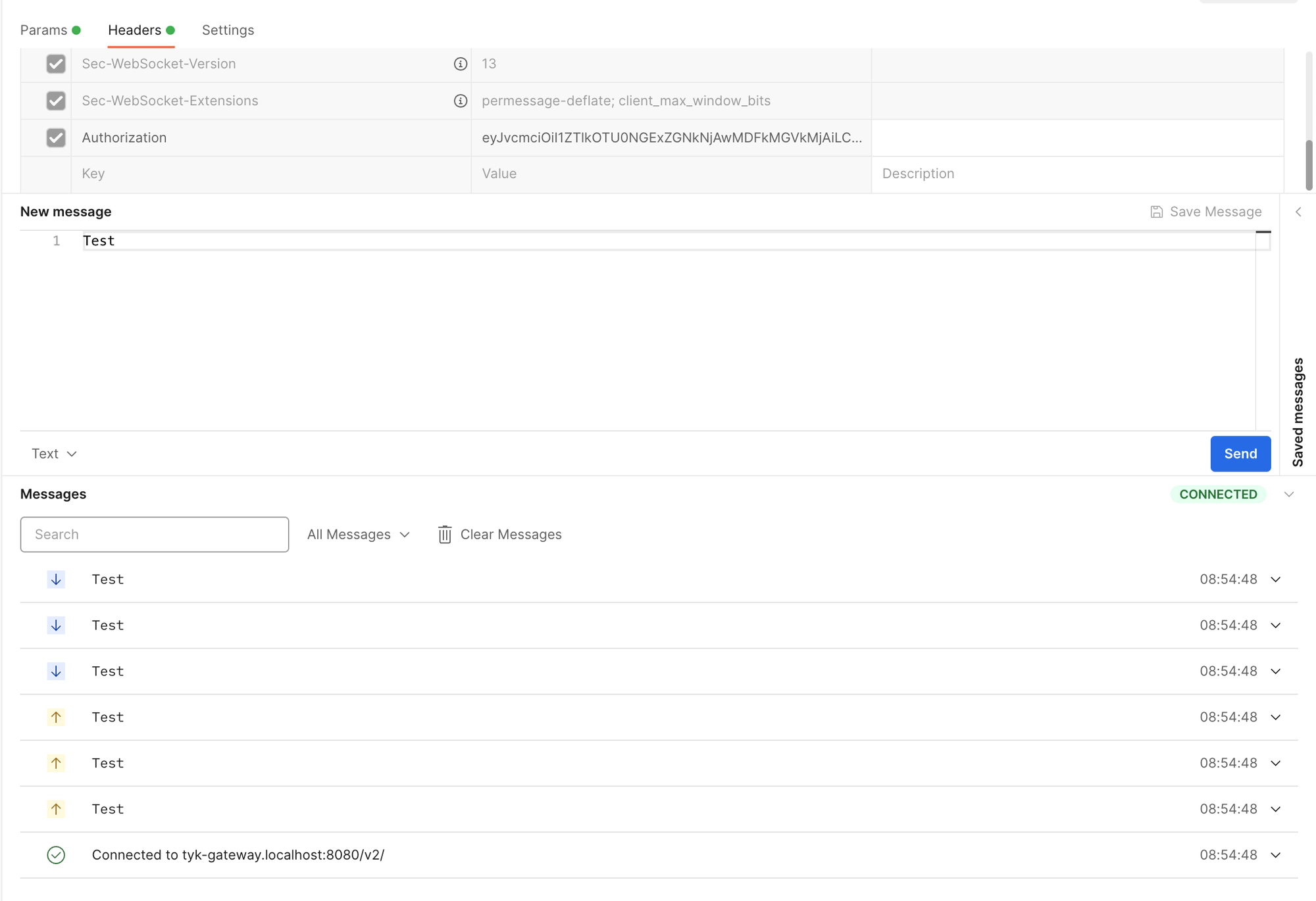Expand the Connected to tyk-gateway message details

coord(1275,855)
